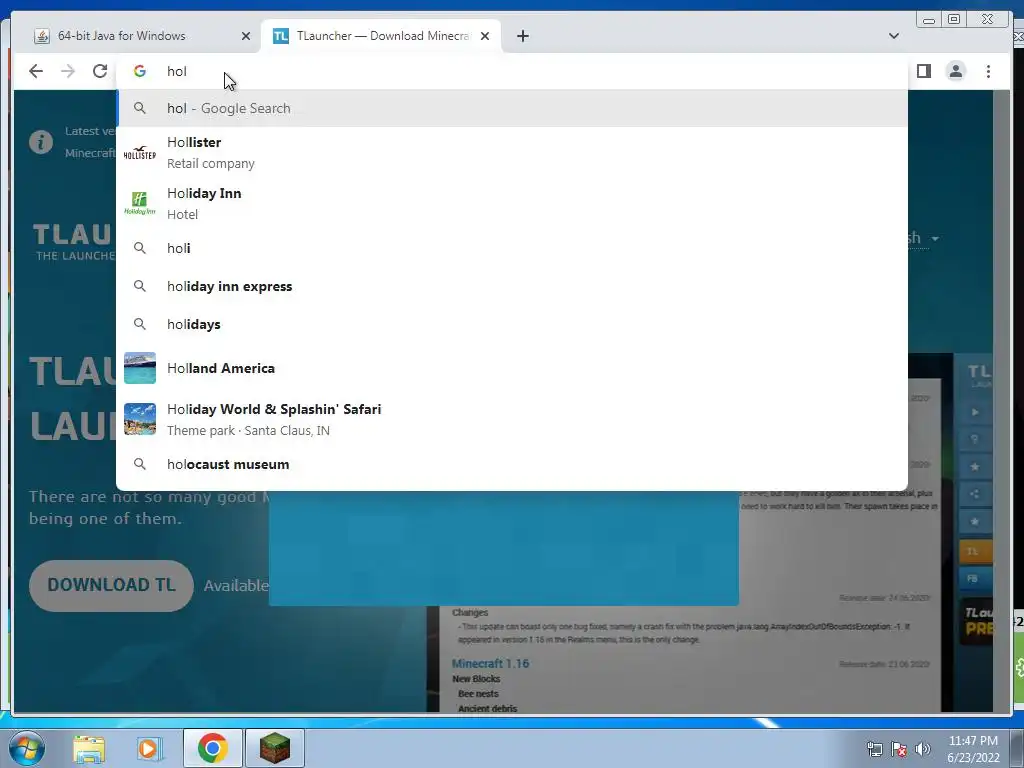Pick the "holocaust museum" suggestion

(x=512, y=464)
